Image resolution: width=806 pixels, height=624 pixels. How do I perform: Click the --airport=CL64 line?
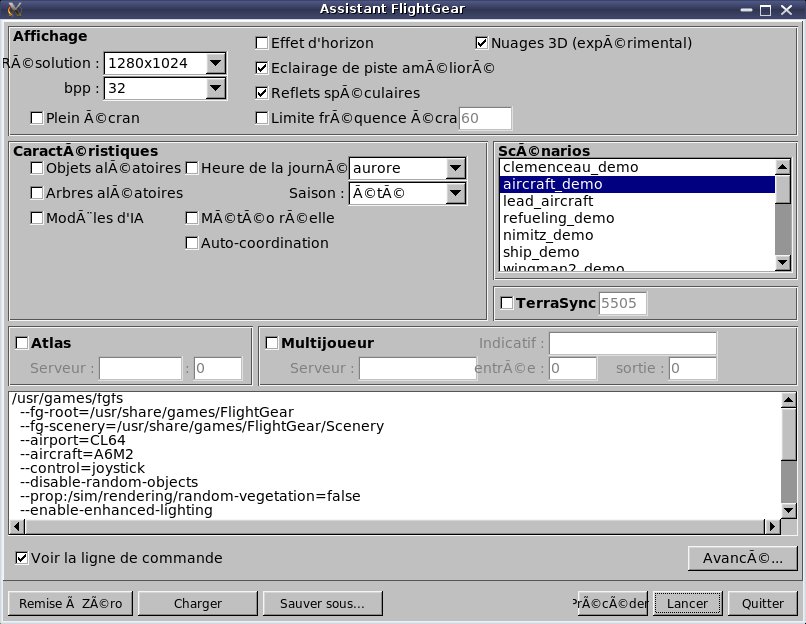pyautogui.click(x=72, y=441)
